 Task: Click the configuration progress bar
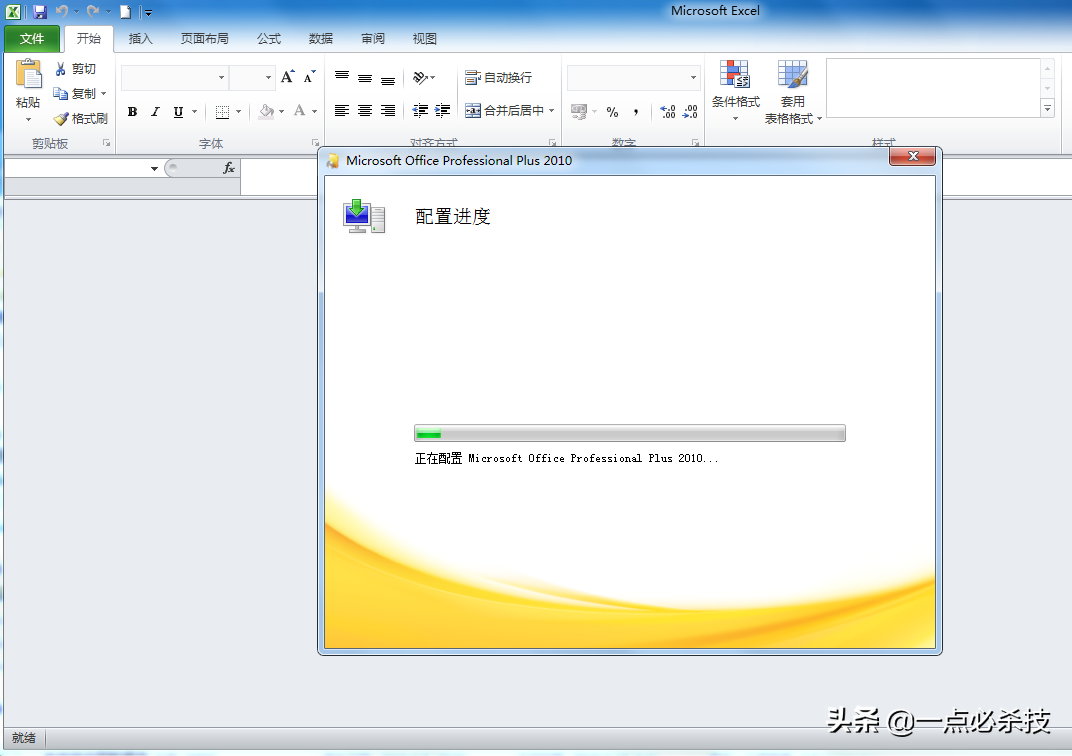click(x=630, y=433)
